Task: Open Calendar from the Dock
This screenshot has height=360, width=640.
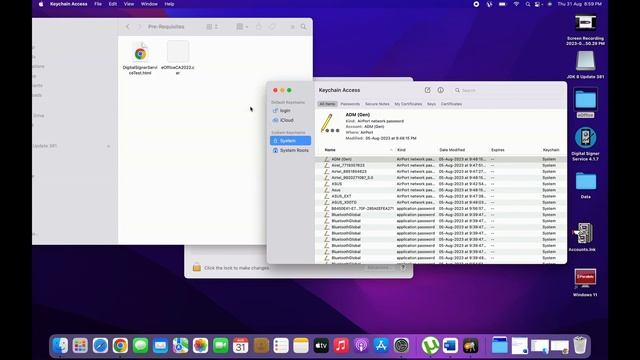Action: click(x=240, y=346)
